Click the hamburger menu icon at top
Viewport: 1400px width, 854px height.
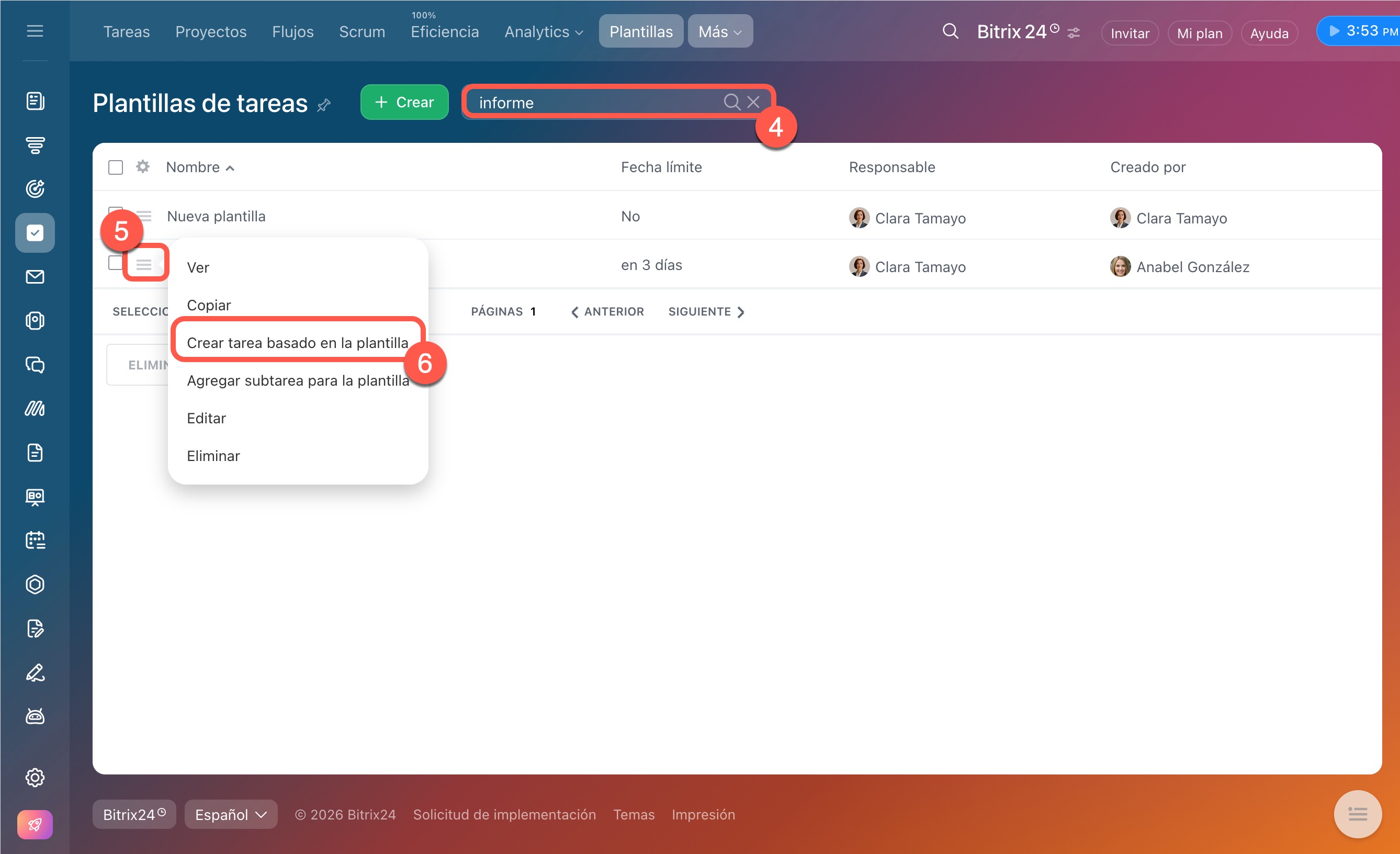tap(35, 31)
